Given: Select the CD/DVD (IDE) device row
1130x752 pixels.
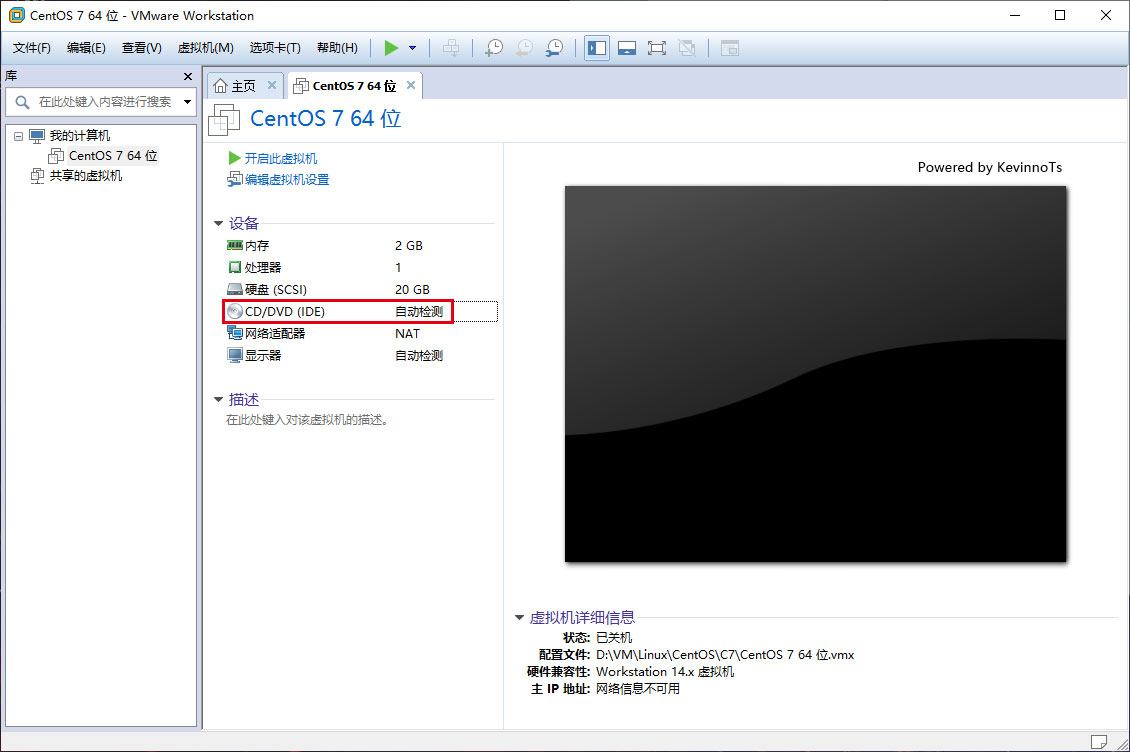Looking at the screenshot, I should [x=360, y=311].
